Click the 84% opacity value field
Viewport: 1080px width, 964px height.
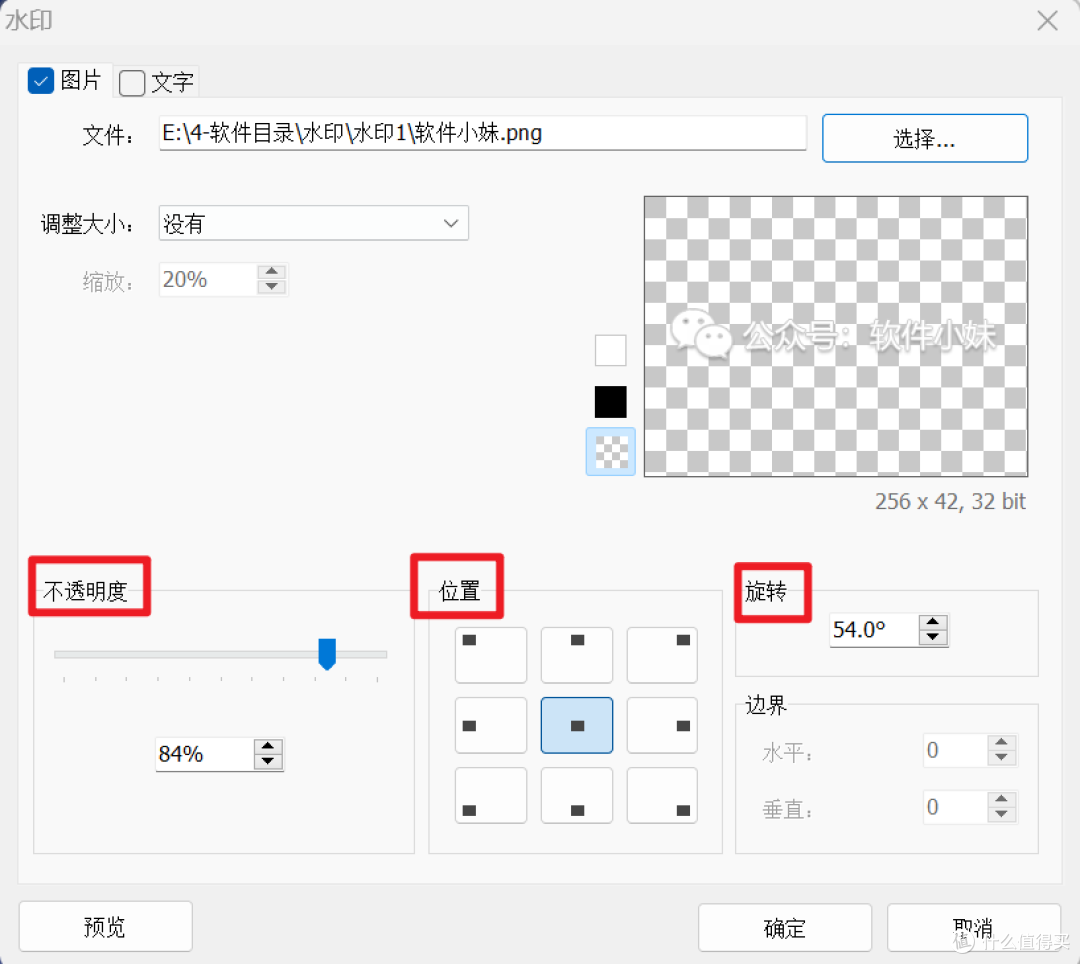click(x=205, y=754)
